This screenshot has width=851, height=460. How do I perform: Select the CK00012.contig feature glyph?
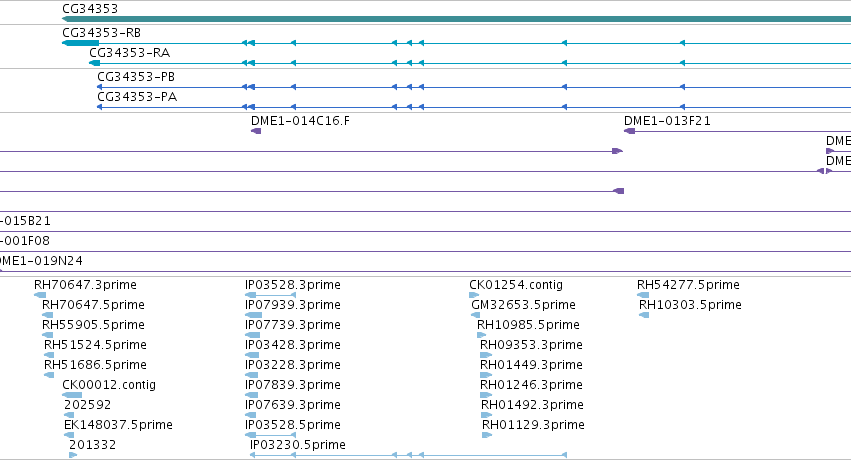[72, 395]
